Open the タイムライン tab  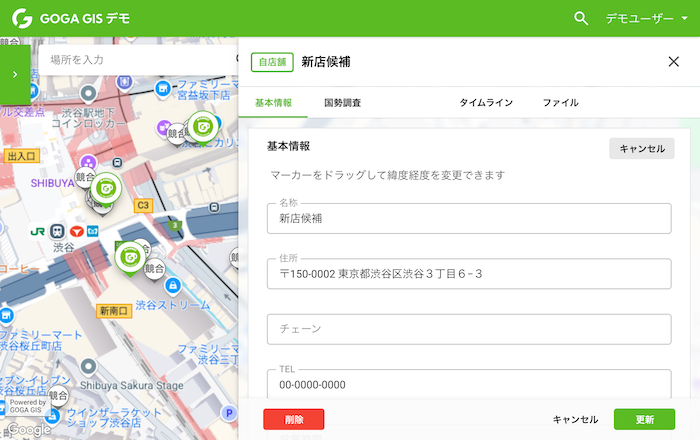tap(486, 103)
